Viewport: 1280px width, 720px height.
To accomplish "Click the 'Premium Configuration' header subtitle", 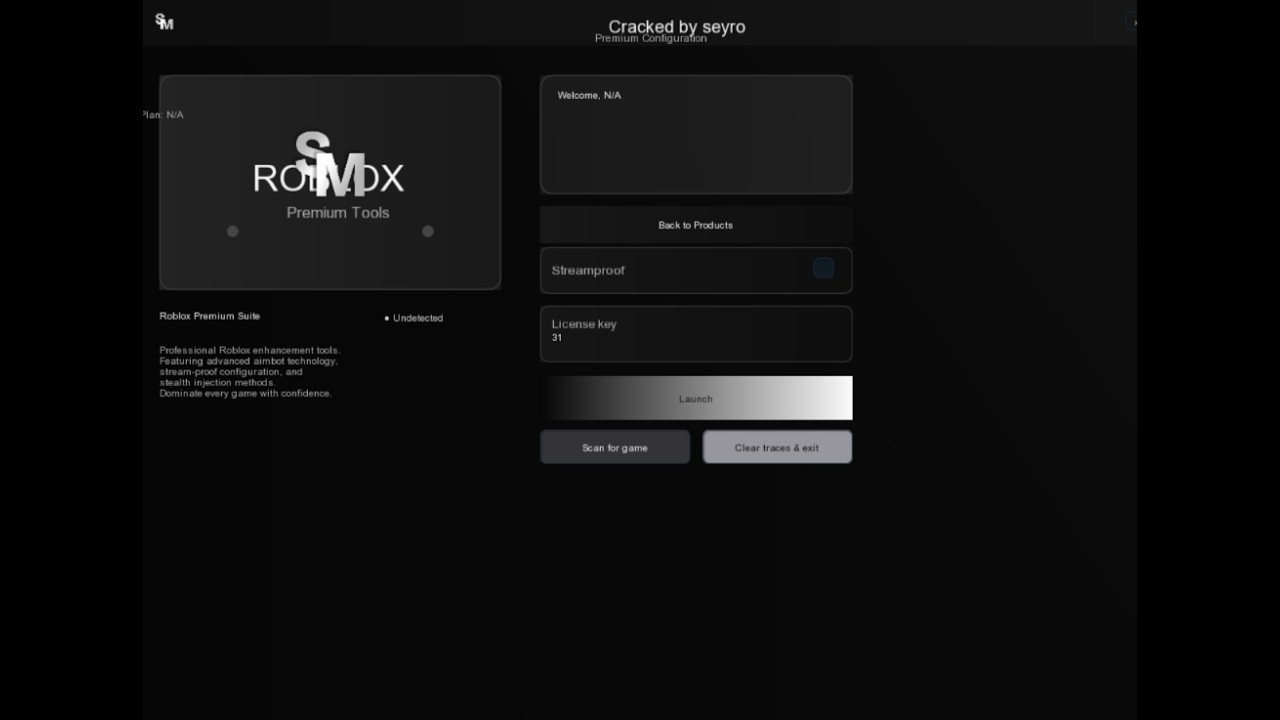I will (x=651, y=39).
